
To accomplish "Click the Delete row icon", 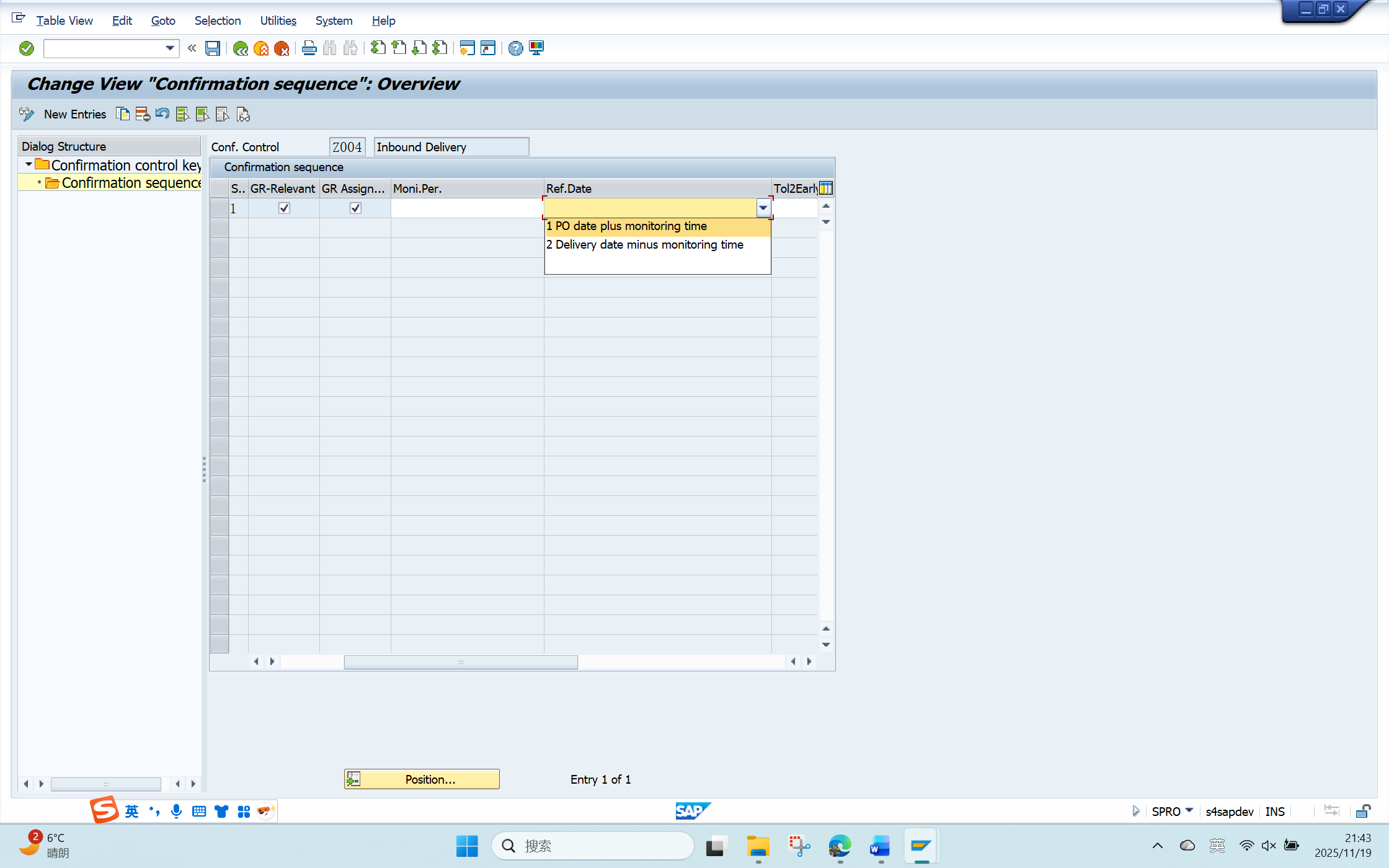I will point(143,114).
